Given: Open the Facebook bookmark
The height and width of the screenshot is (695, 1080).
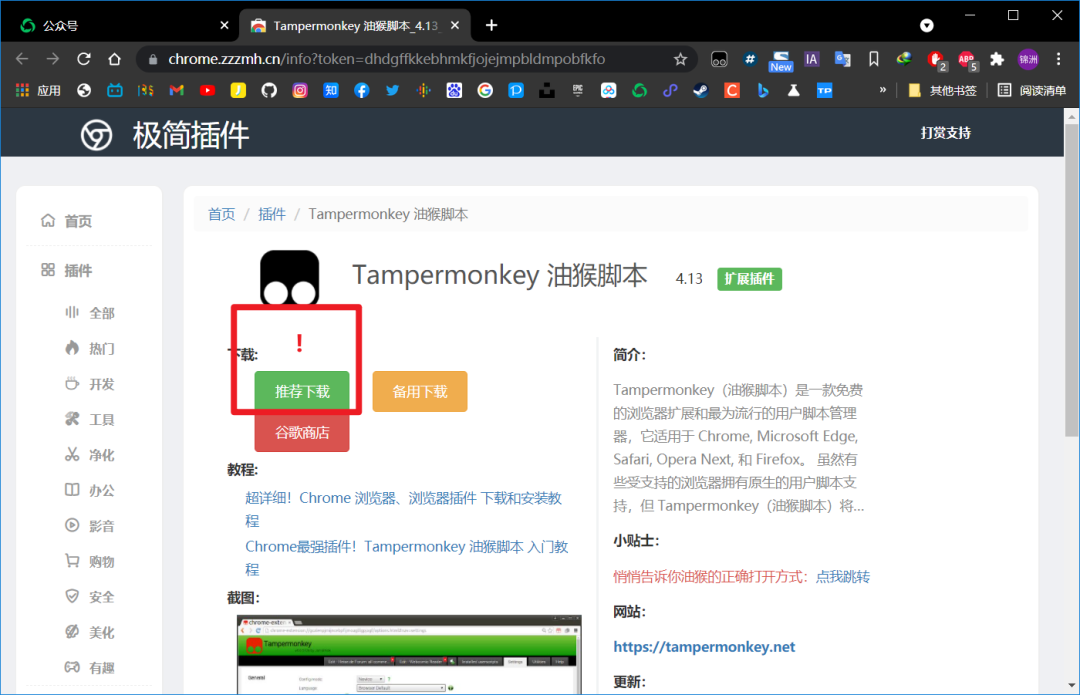Looking at the screenshot, I should click(362, 90).
